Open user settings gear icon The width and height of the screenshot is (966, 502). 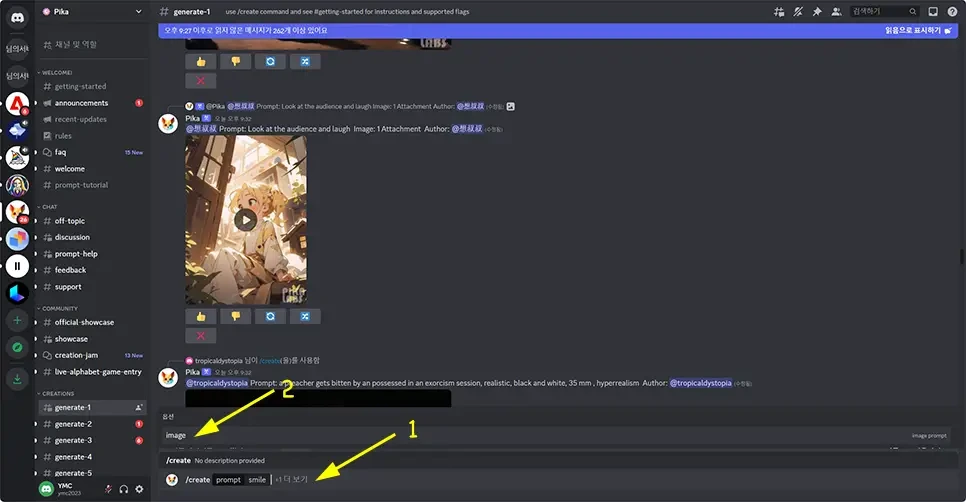pos(139,489)
